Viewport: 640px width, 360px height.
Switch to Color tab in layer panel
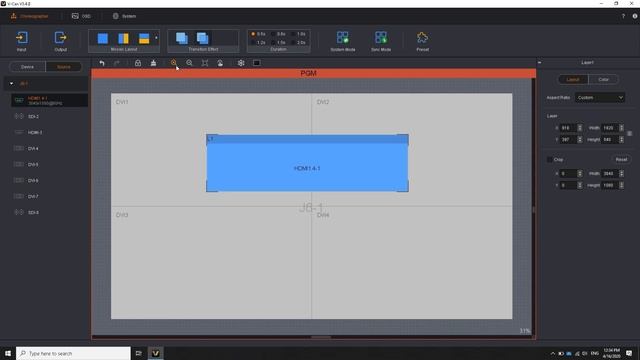tap(603, 79)
